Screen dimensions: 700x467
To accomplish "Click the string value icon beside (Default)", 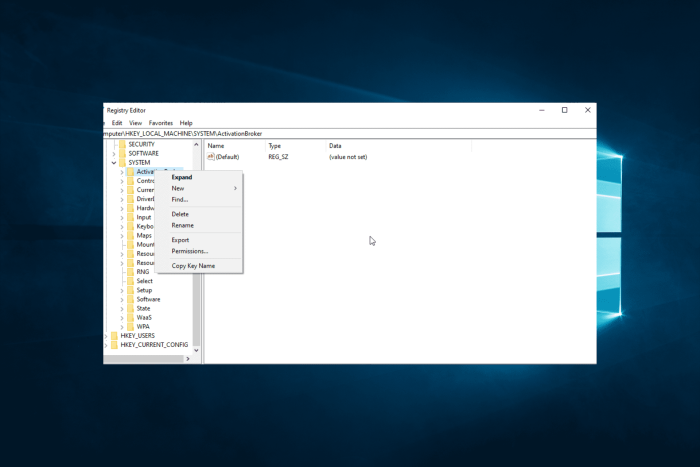I will pos(211,156).
